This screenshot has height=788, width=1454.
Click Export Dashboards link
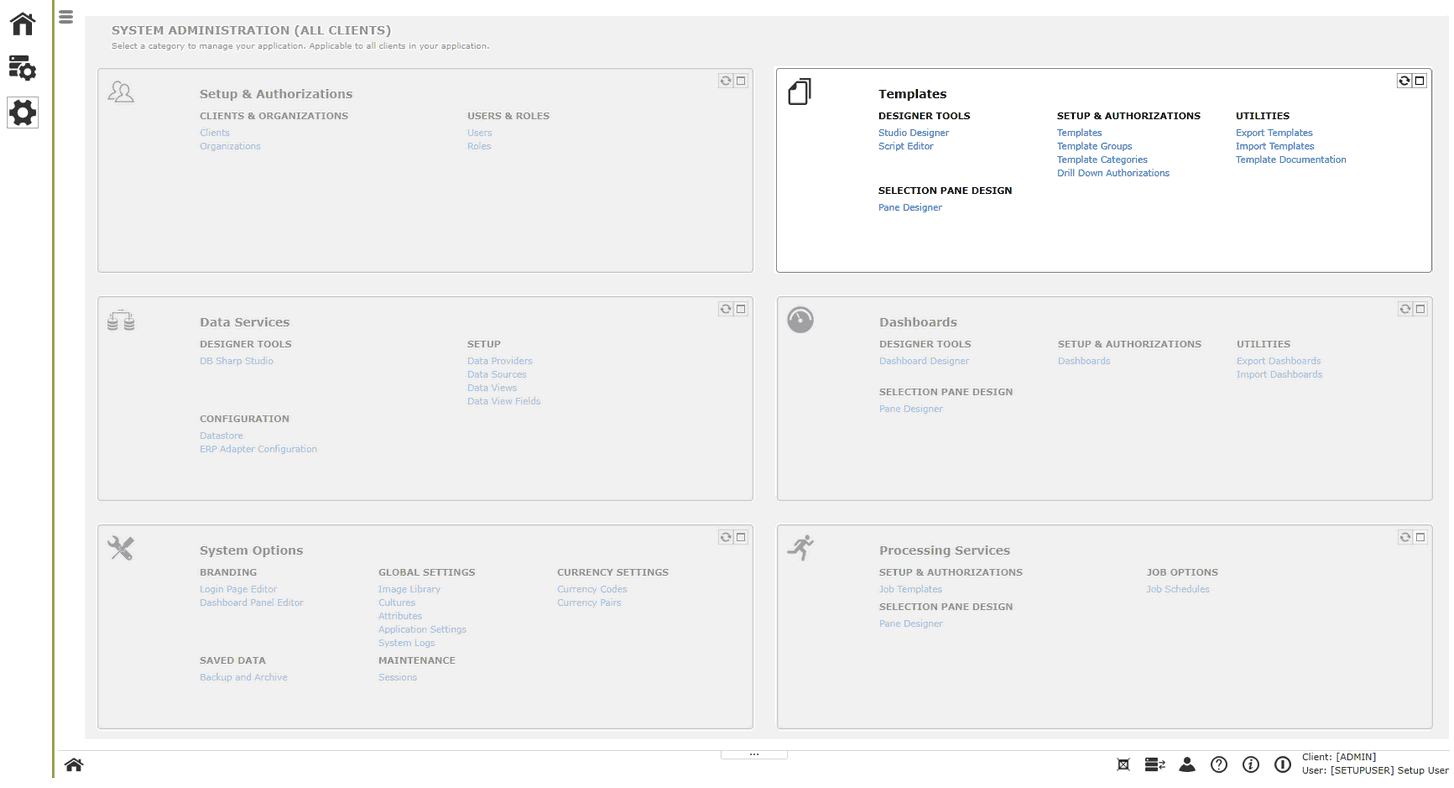tap(1278, 361)
